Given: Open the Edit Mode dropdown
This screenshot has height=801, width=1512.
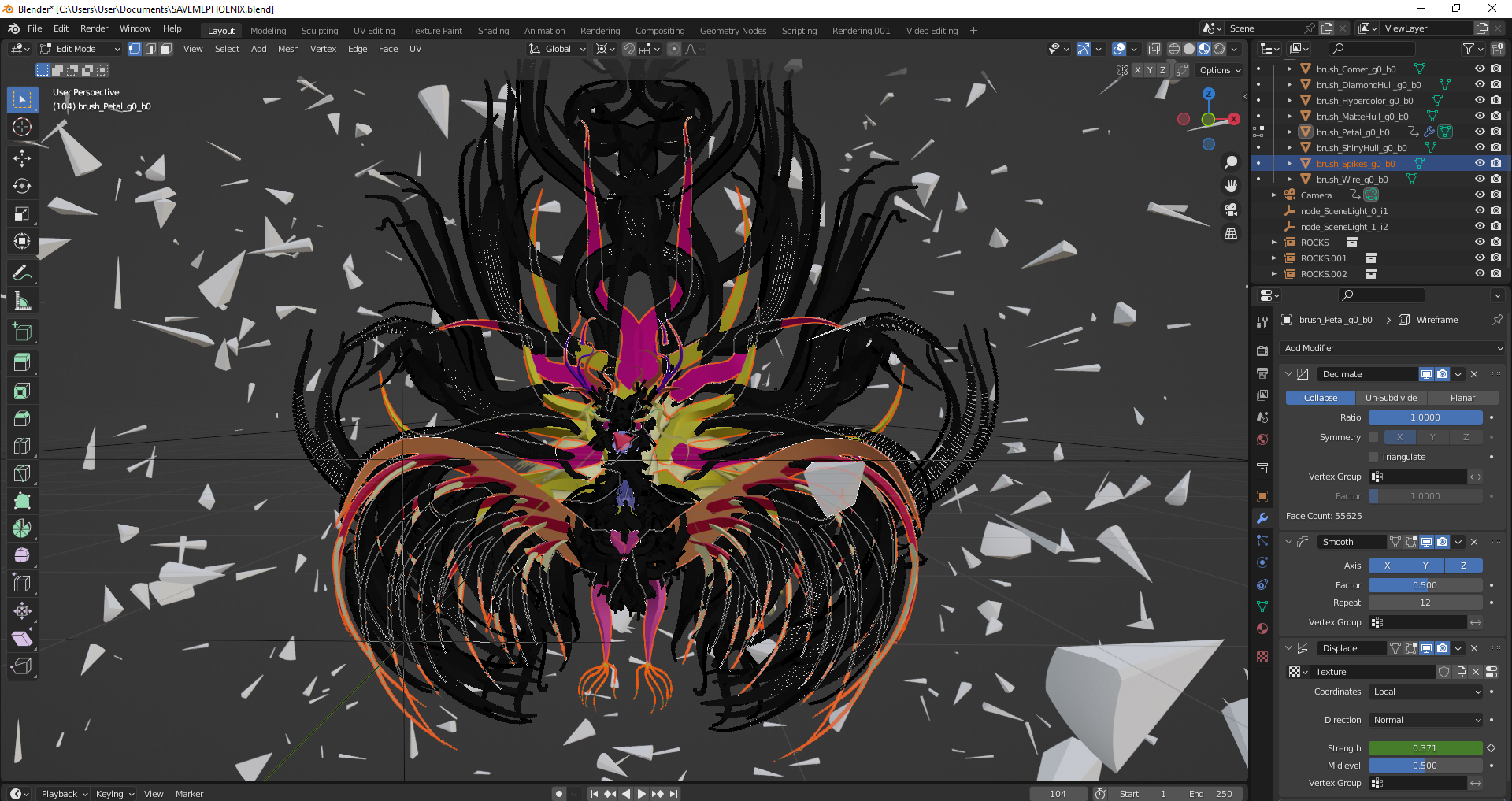Looking at the screenshot, I should click(79, 48).
